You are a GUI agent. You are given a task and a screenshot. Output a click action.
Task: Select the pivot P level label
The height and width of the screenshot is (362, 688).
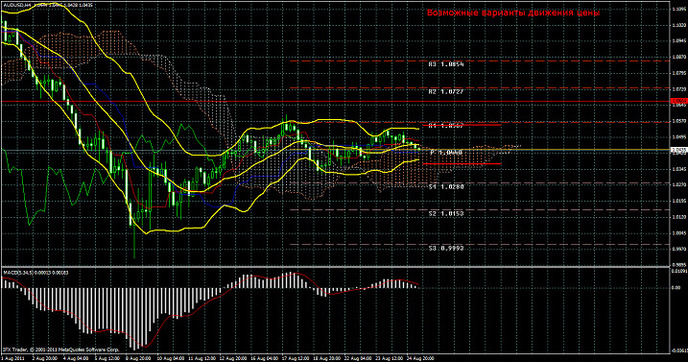tap(446, 152)
